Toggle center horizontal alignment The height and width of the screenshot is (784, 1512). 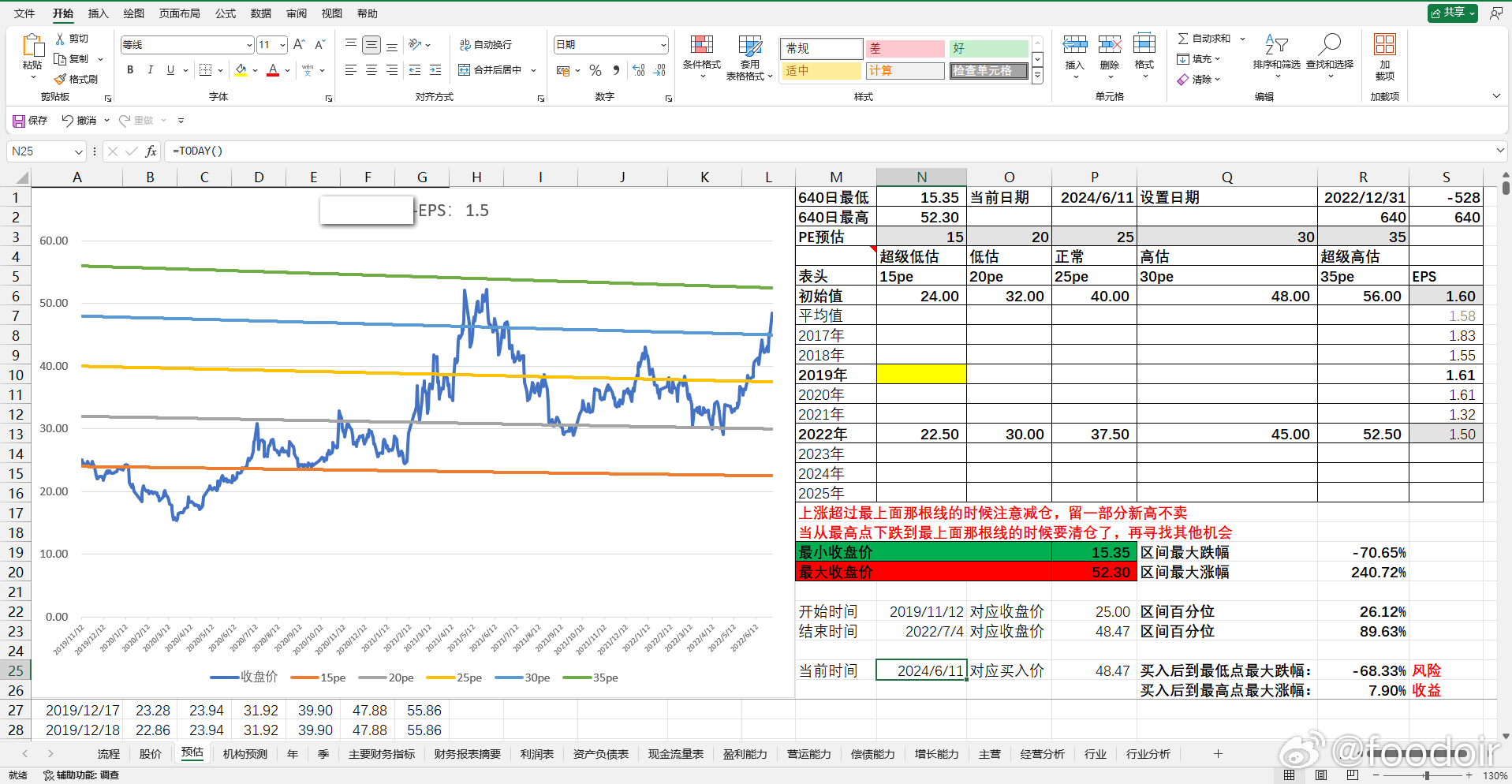pos(371,70)
